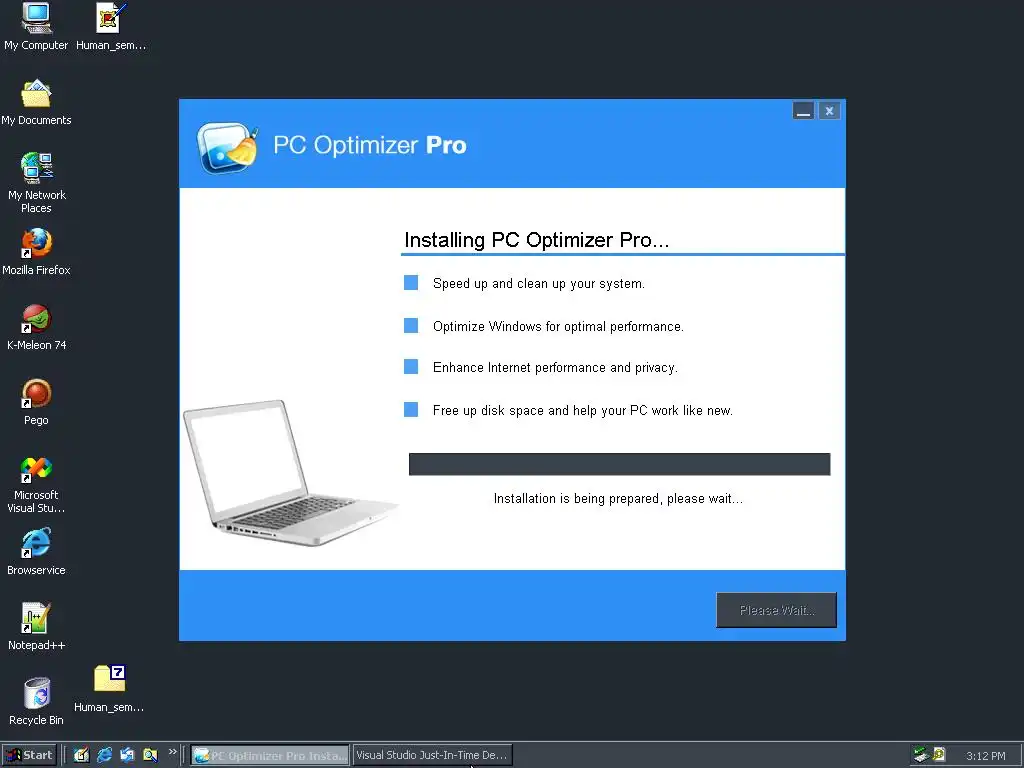The width and height of the screenshot is (1024, 768).
Task: Select the Notepad++ desktop shortcut
Action: [36, 627]
